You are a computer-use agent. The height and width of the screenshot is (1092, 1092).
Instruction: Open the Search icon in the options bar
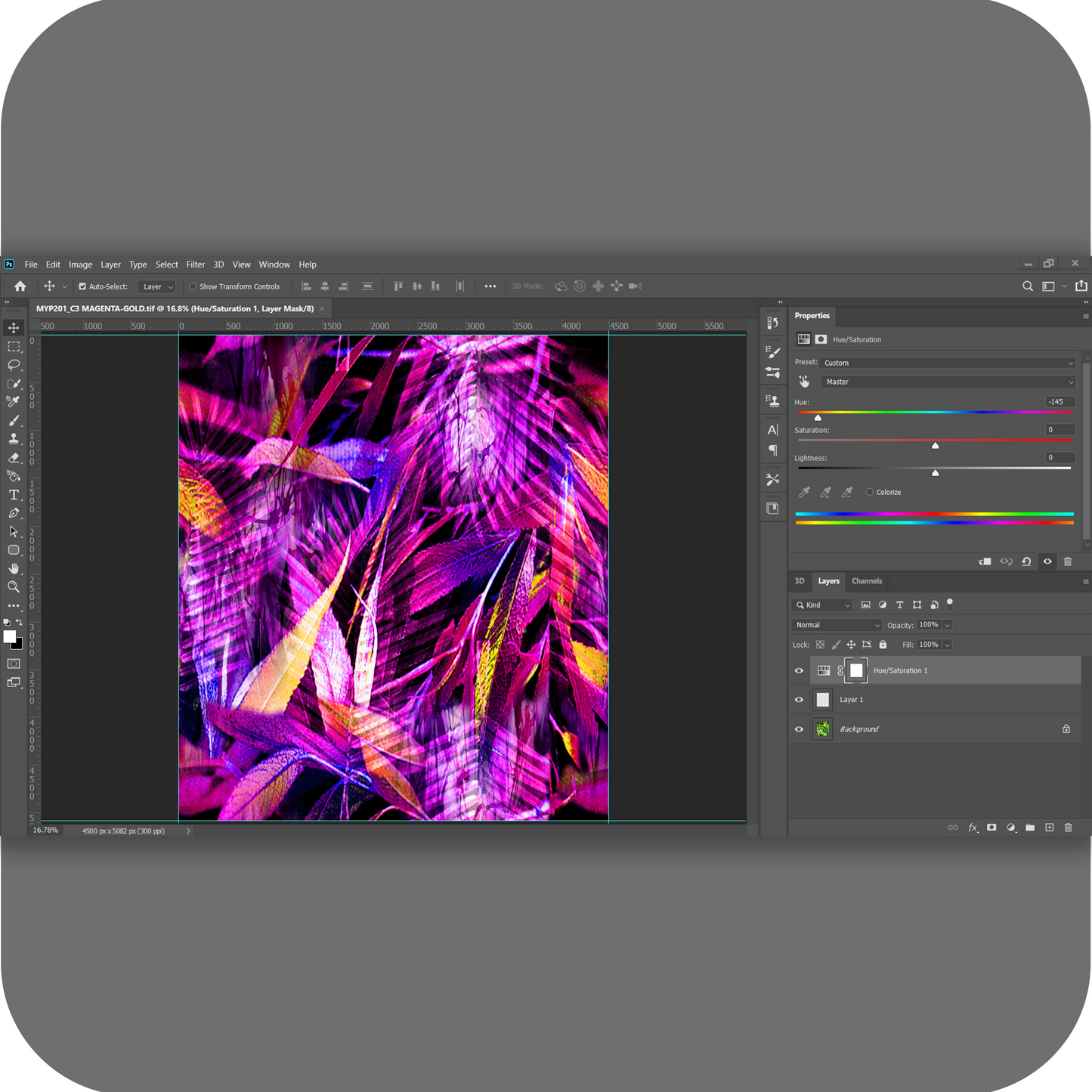pos(1028,286)
